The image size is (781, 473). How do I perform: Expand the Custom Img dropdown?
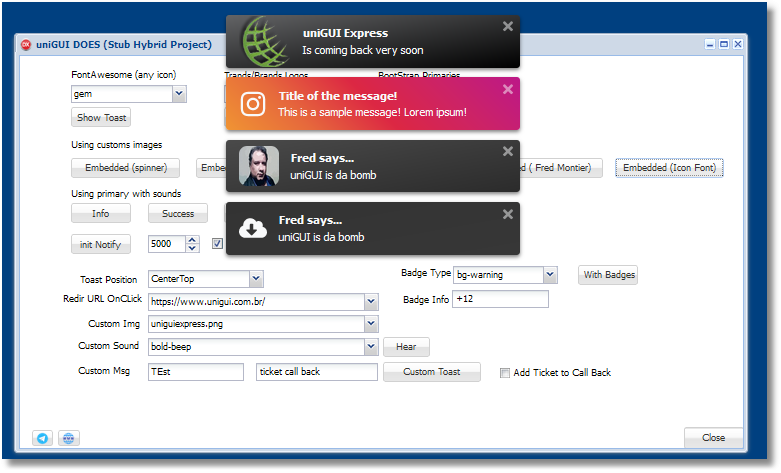pos(371,324)
